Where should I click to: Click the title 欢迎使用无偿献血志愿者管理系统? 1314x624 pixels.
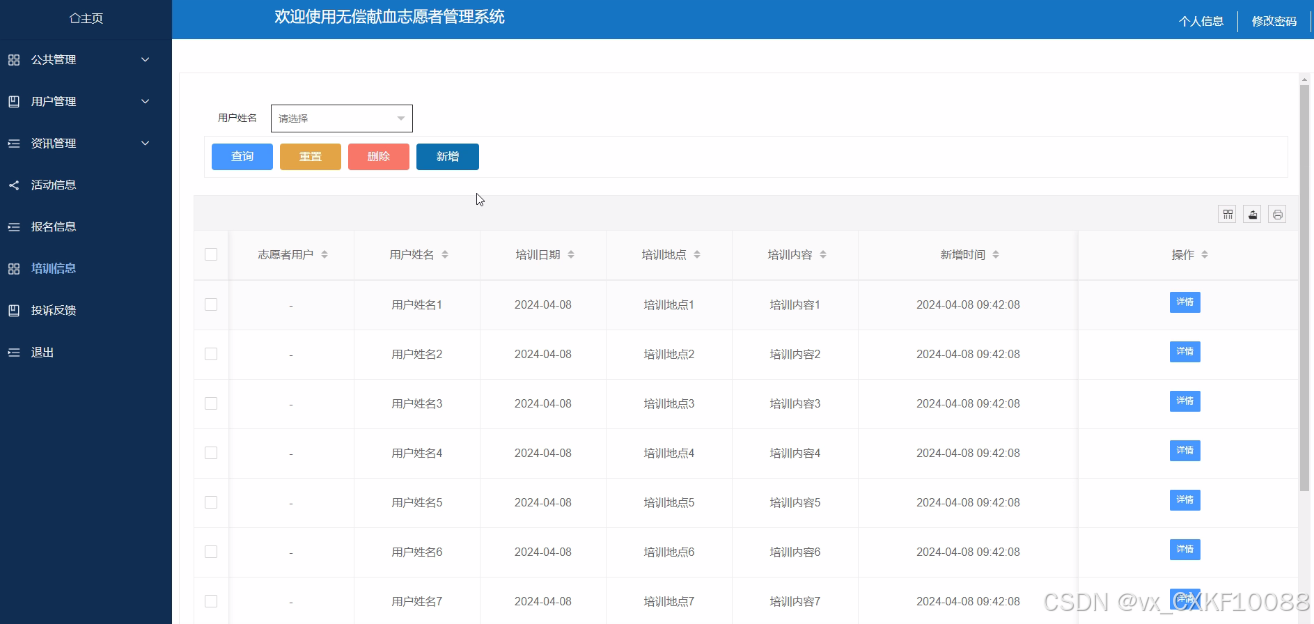[390, 17]
